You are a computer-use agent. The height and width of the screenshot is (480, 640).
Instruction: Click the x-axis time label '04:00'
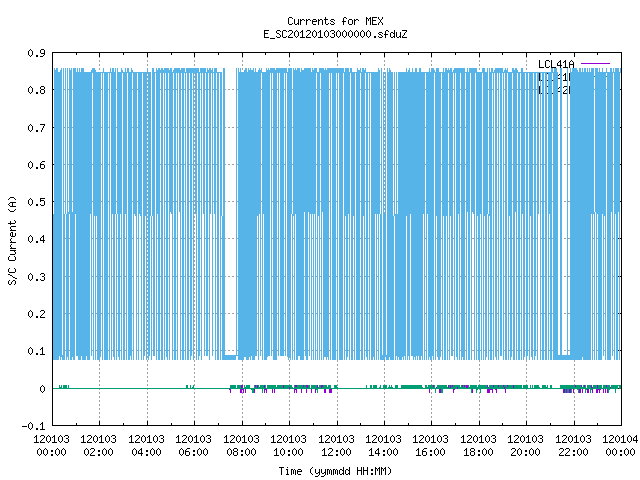click(146, 452)
